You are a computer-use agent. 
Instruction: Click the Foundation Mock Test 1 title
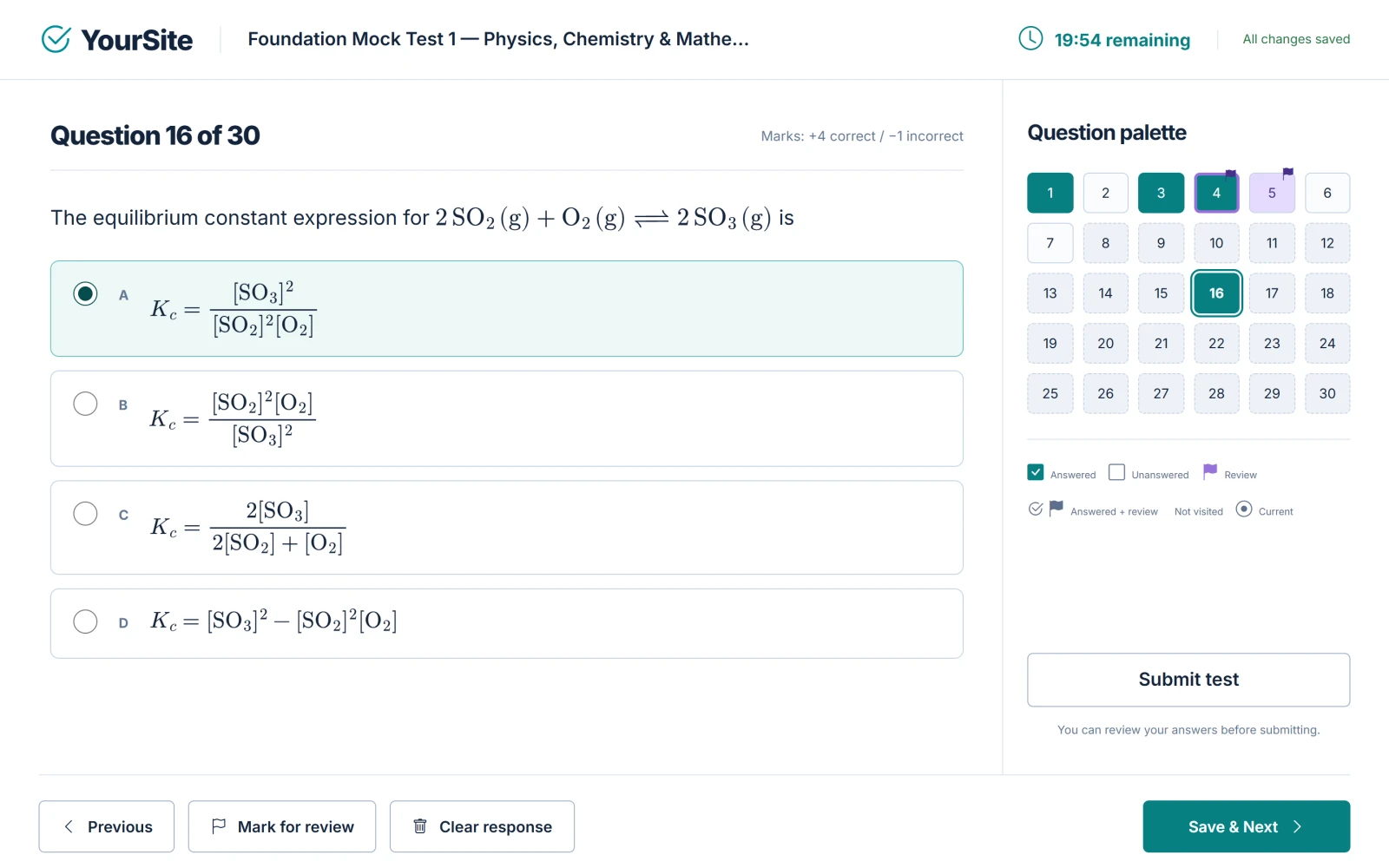(x=498, y=39)
